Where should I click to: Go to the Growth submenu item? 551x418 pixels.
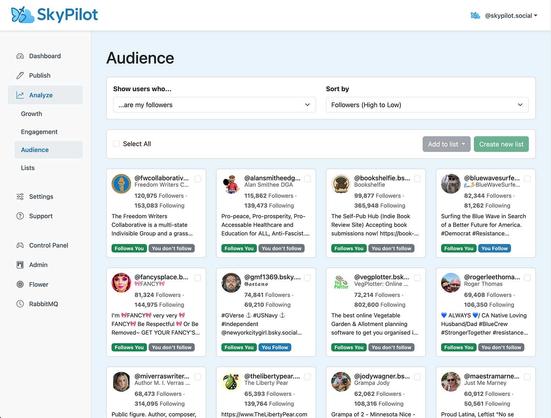click(x=31, y=114)
